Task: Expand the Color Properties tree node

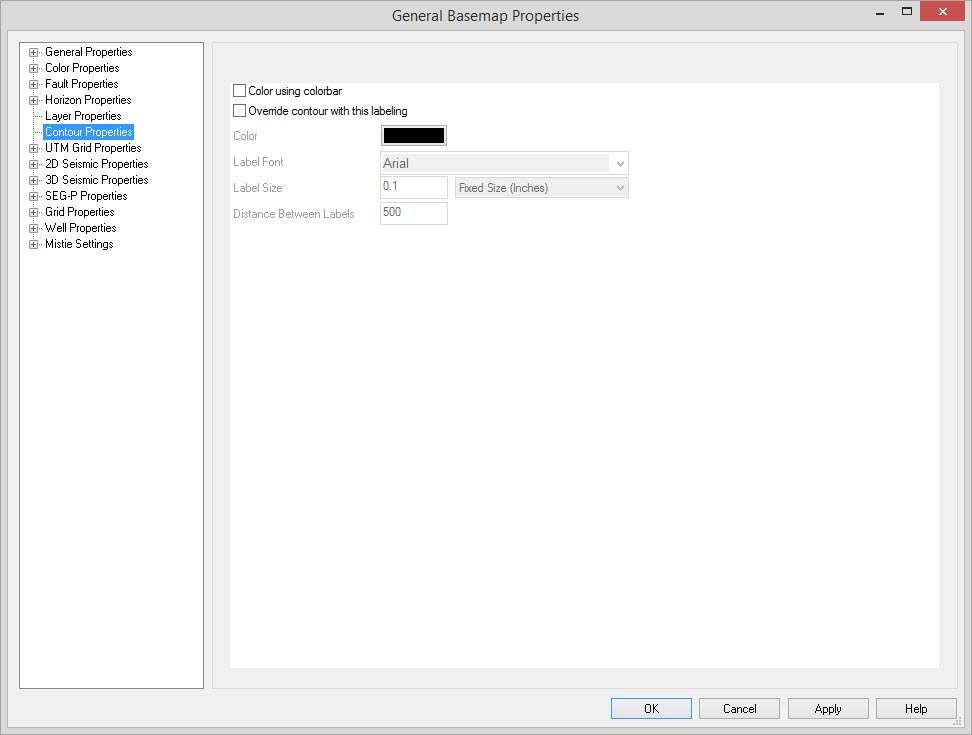Action: [x=34, y=68]
